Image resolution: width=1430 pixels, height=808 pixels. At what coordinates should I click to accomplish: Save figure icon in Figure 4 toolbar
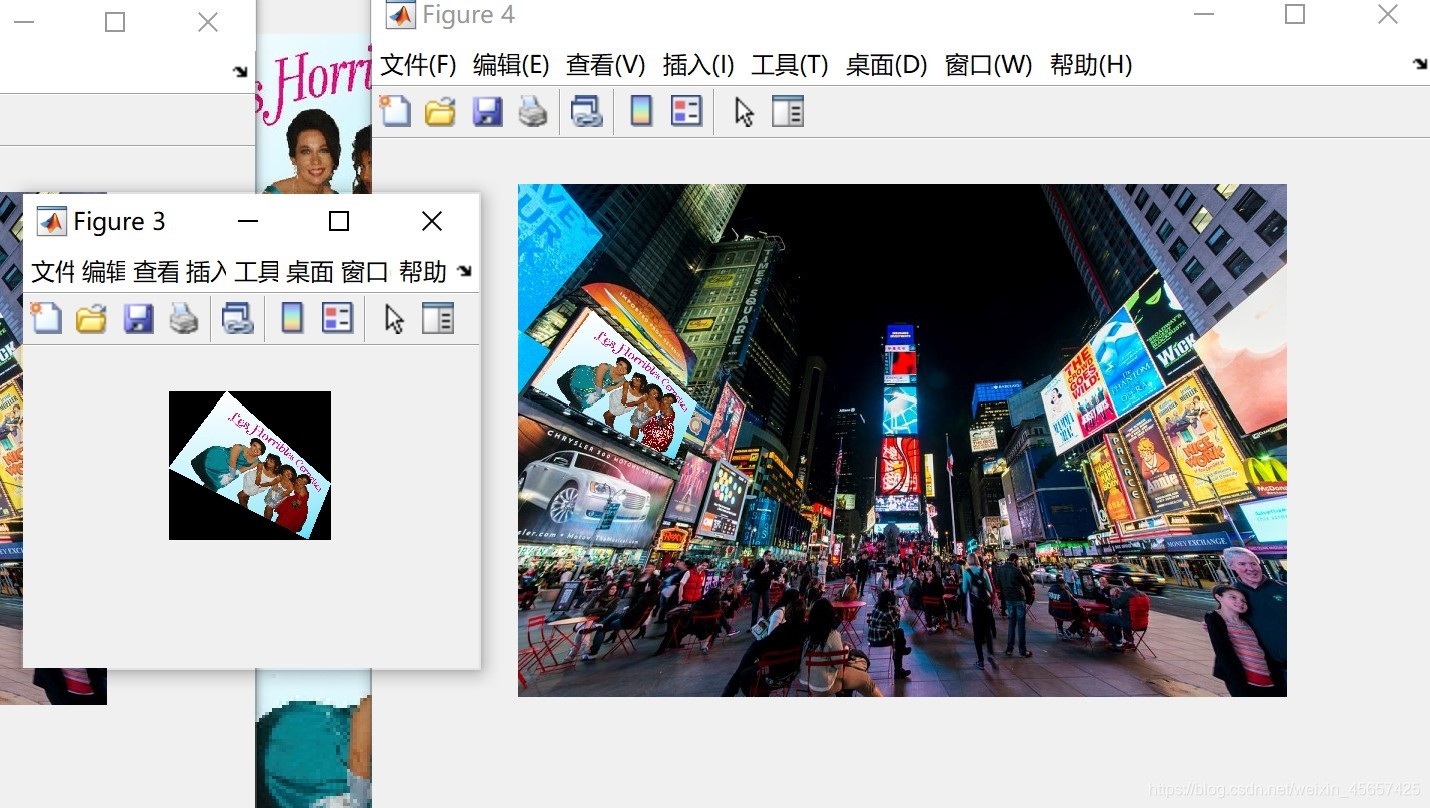click(x=487, y=111)
